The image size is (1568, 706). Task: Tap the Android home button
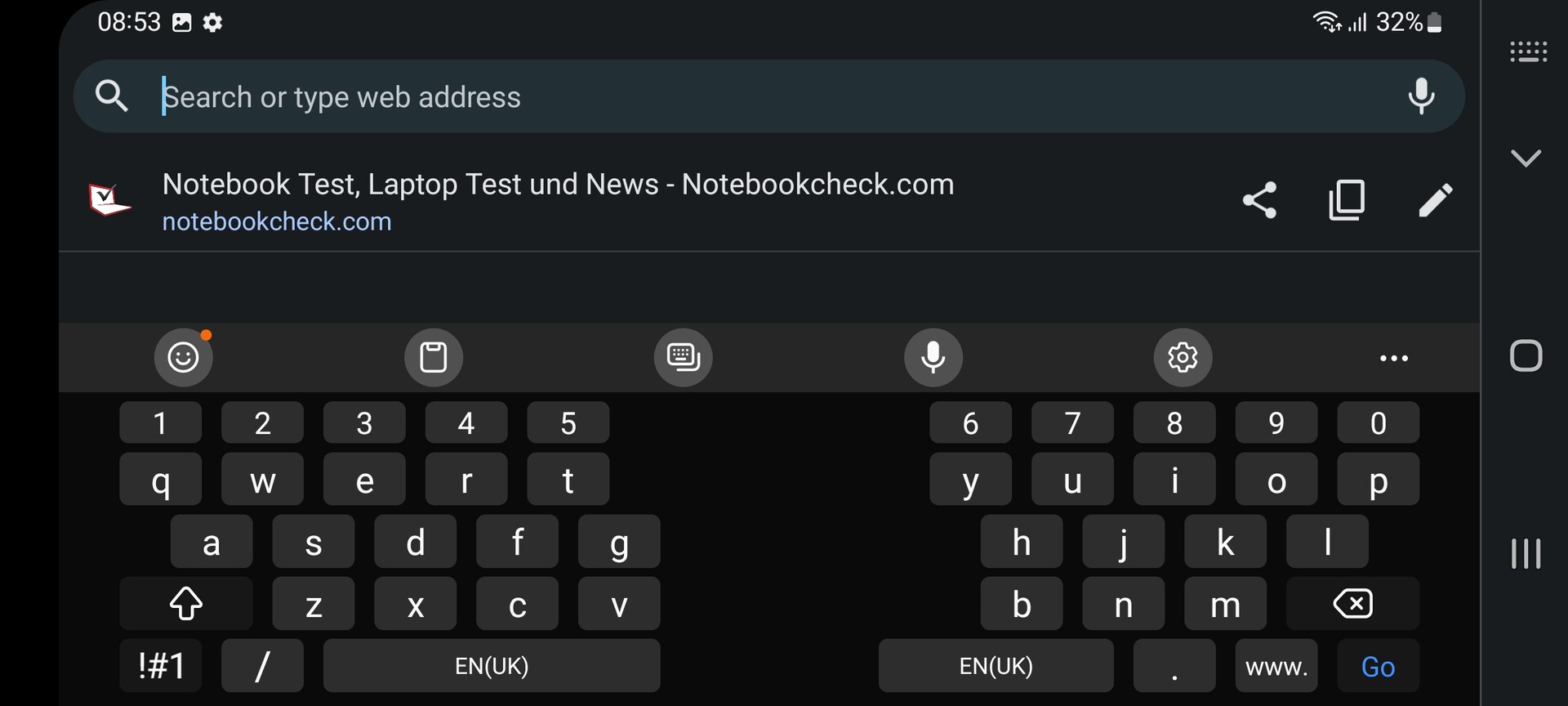click(x=1526, y=356)
